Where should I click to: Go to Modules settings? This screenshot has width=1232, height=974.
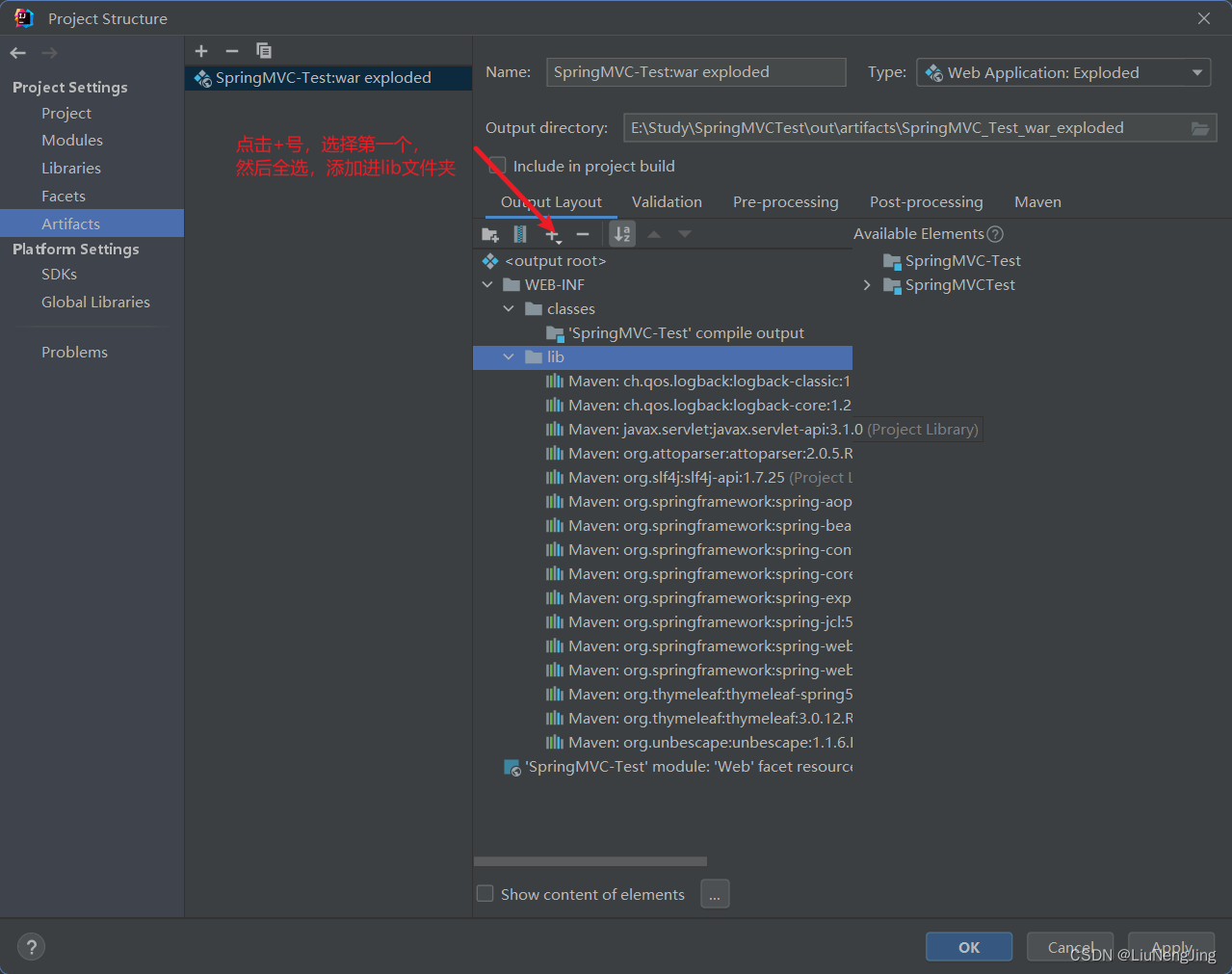click(72, 141)
